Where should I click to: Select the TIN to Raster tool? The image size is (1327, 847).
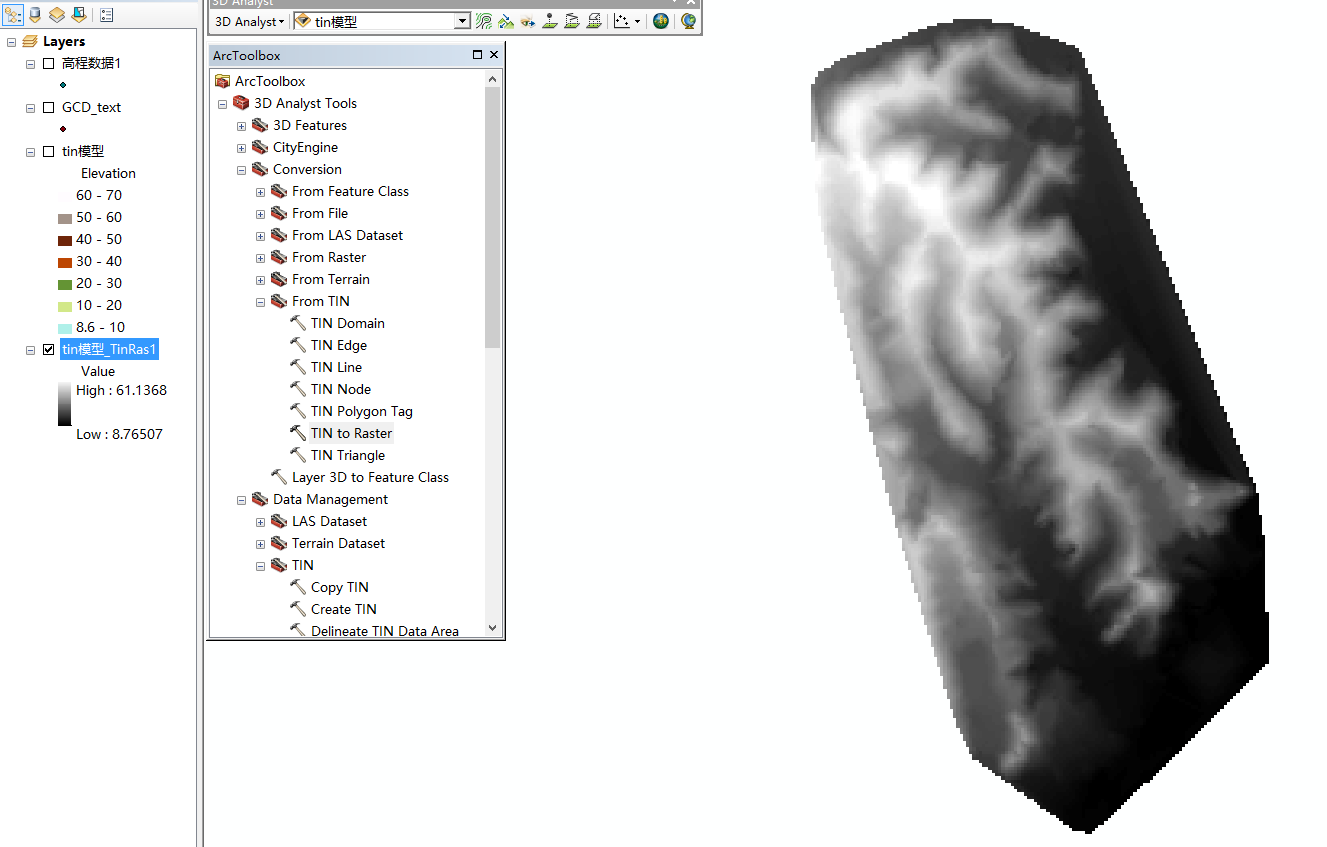pos(351,433)
